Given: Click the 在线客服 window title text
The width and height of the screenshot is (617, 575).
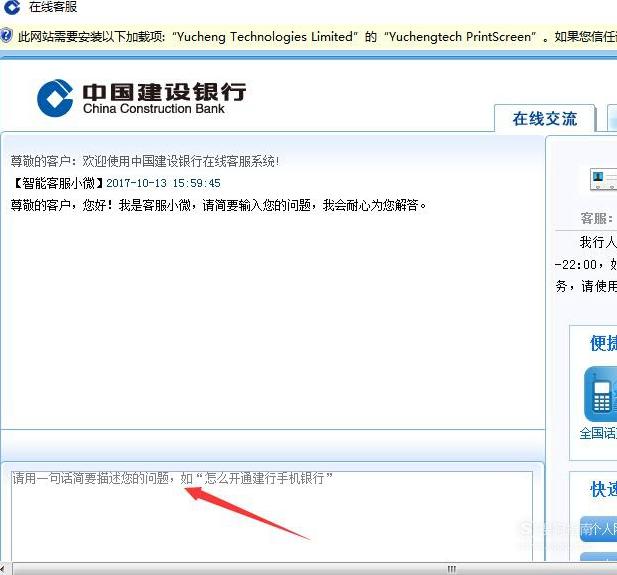Looking at the screenshot, I should point(53,7).
